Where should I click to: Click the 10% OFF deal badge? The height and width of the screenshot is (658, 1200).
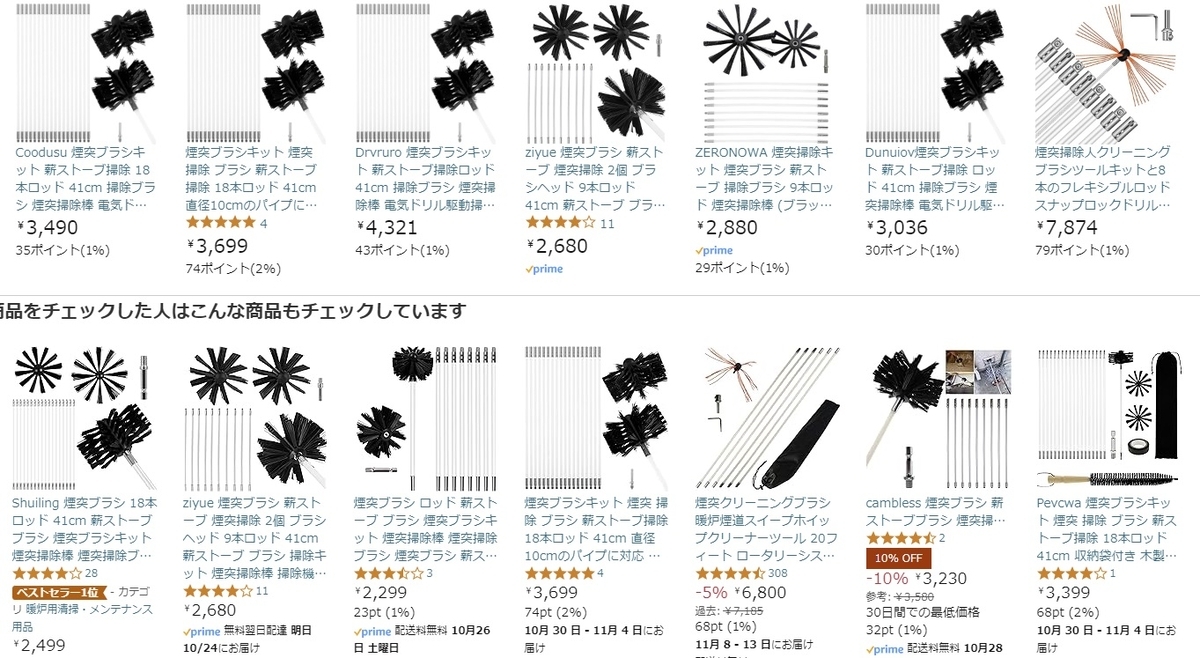pyautogui.click(x=898, y=558)
